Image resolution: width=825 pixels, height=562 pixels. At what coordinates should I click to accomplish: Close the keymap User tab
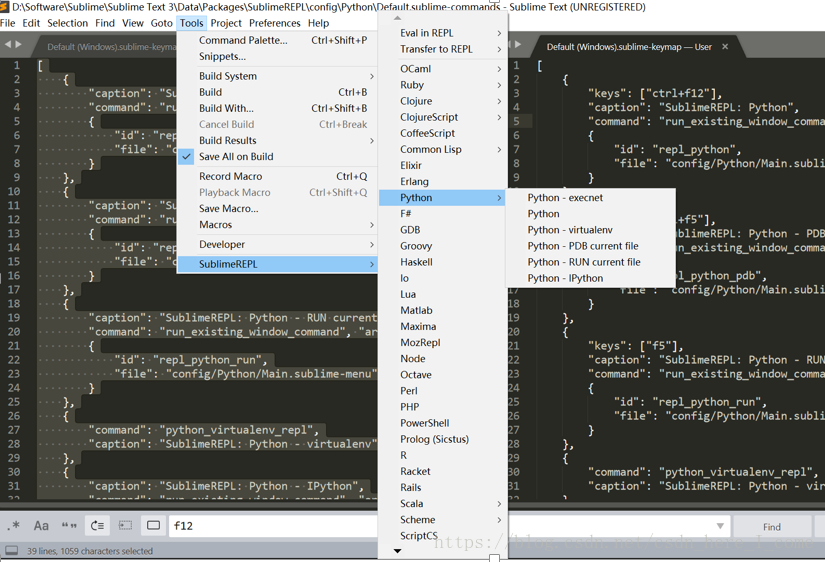click(725, 47)
